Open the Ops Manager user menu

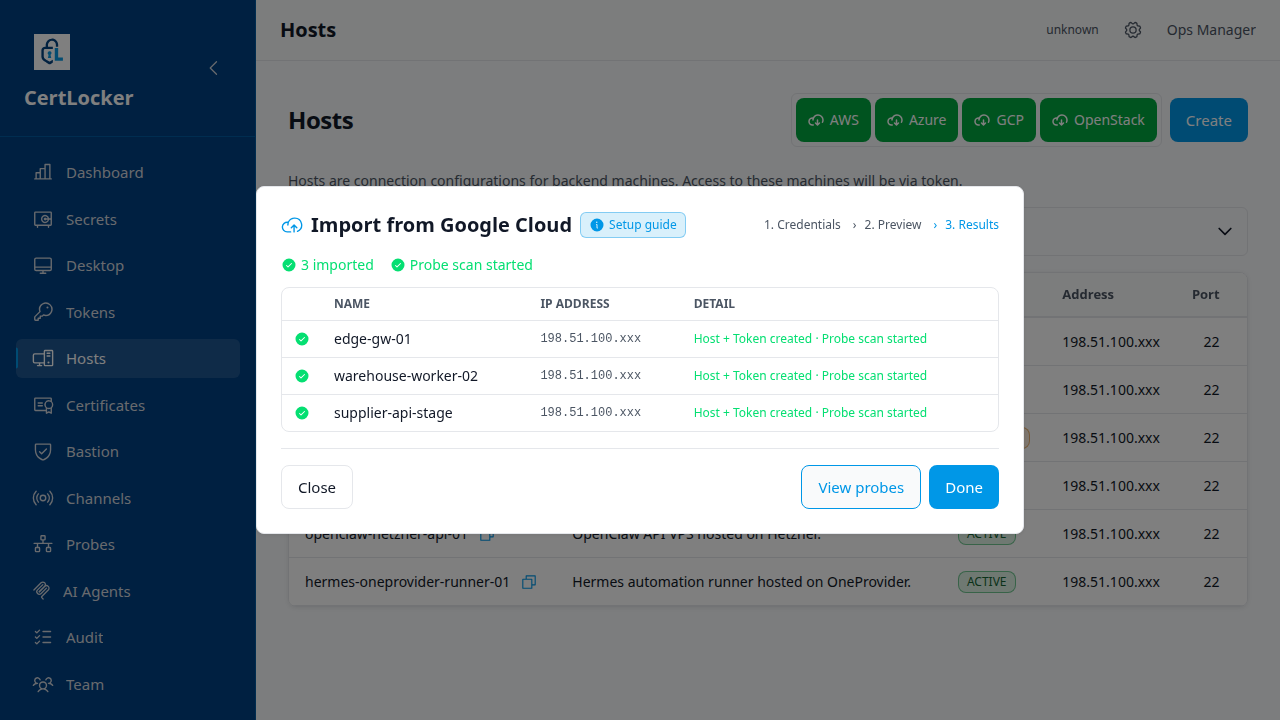1211,30
